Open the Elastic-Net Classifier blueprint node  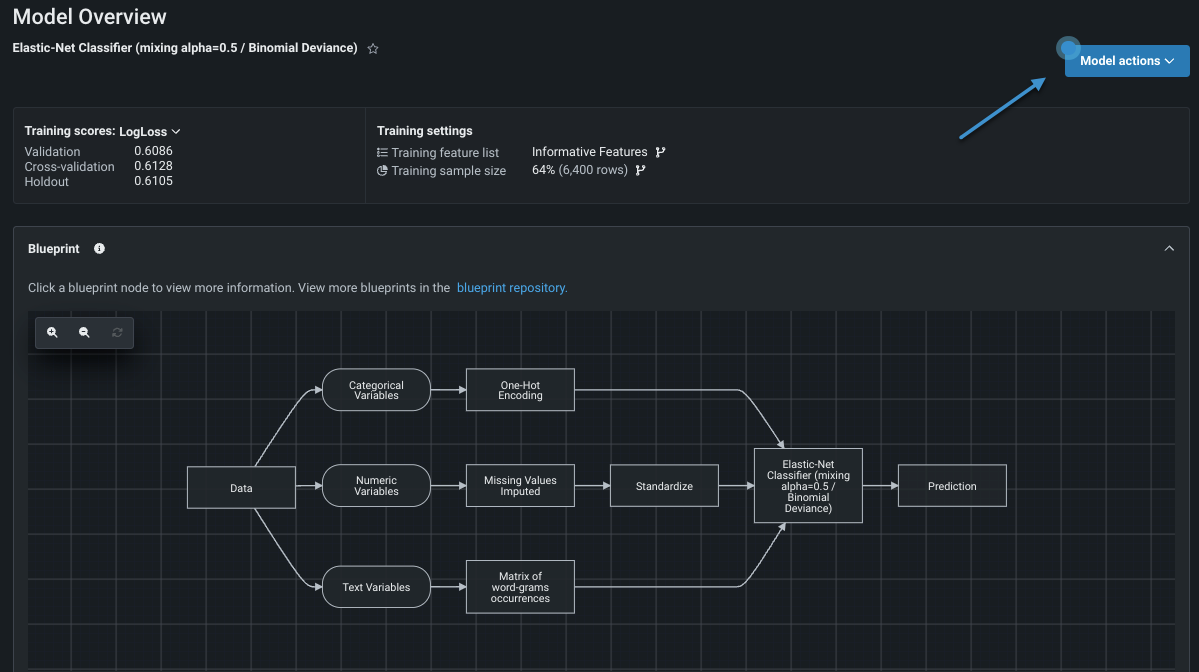pos(808,486)
